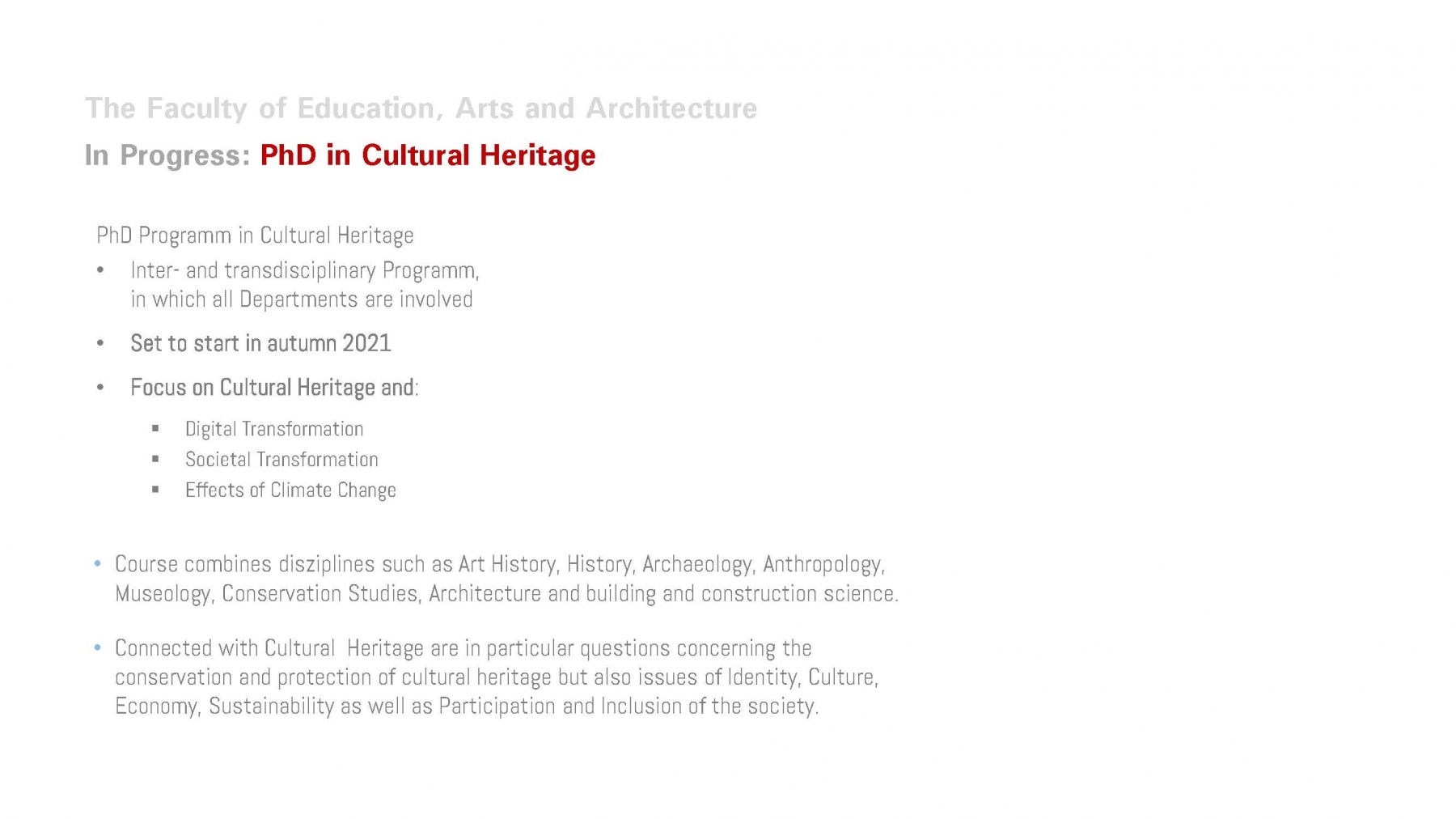Image resolution: width=1456 pixels, height=819 pixels.
Task: Click the red 'PhD in Cultural Heritage' title
Action: click(x=428, y=155)
